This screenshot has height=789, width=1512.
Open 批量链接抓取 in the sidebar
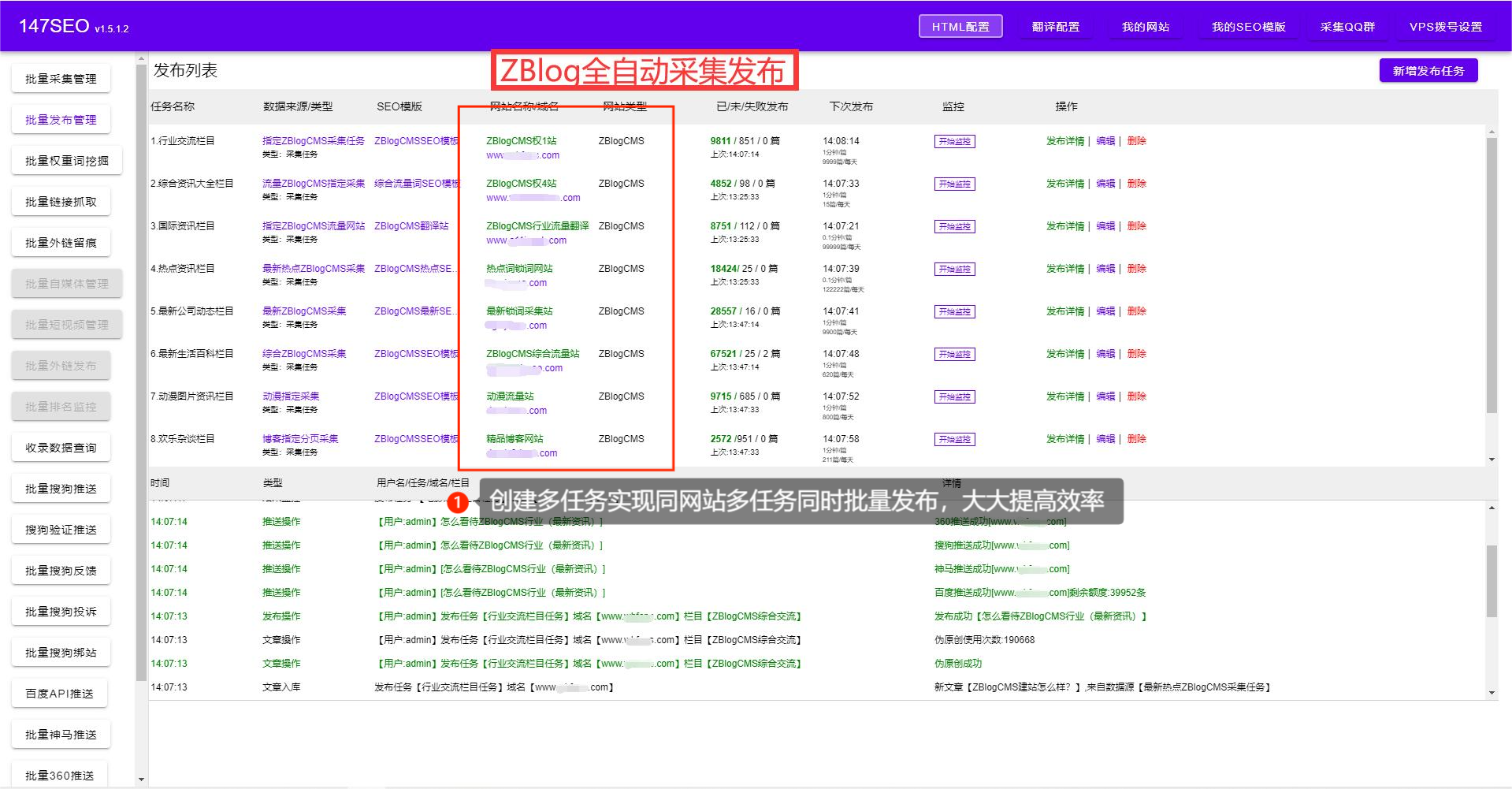[61, 202]
